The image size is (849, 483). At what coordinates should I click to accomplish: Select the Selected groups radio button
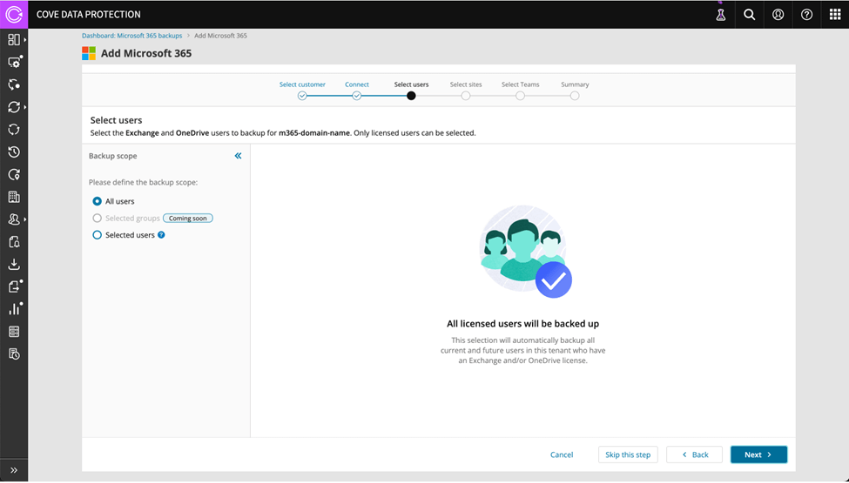coord(97,218)
